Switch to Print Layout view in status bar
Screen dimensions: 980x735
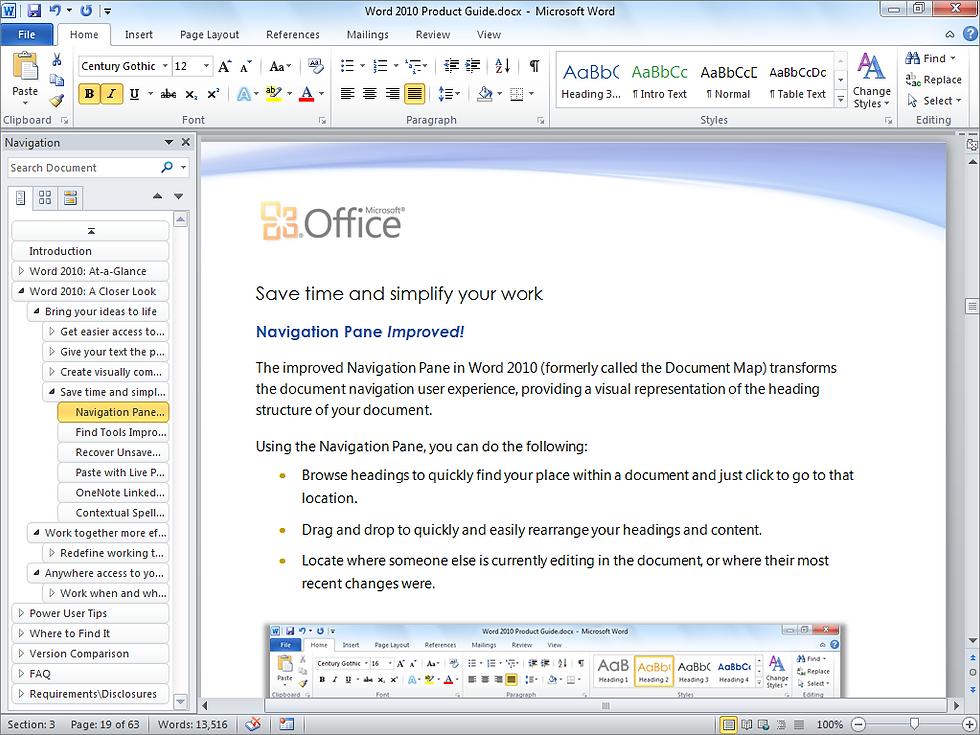coord(728,724)
